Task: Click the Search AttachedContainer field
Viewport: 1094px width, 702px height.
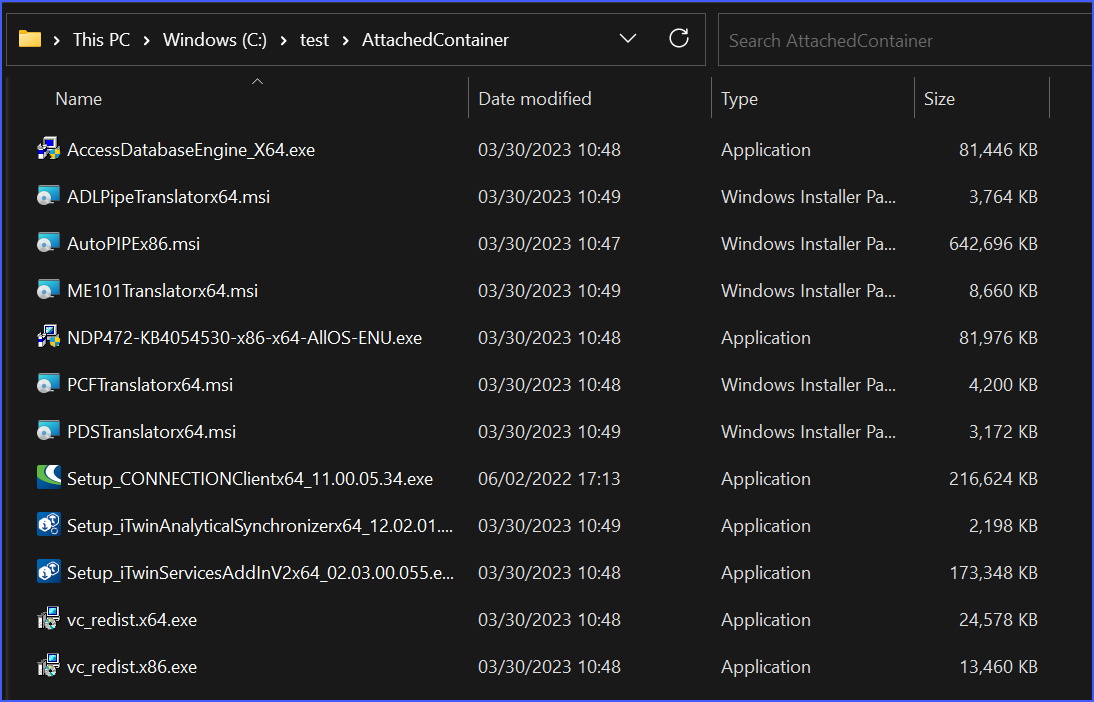Action: (x=906, y=40)
